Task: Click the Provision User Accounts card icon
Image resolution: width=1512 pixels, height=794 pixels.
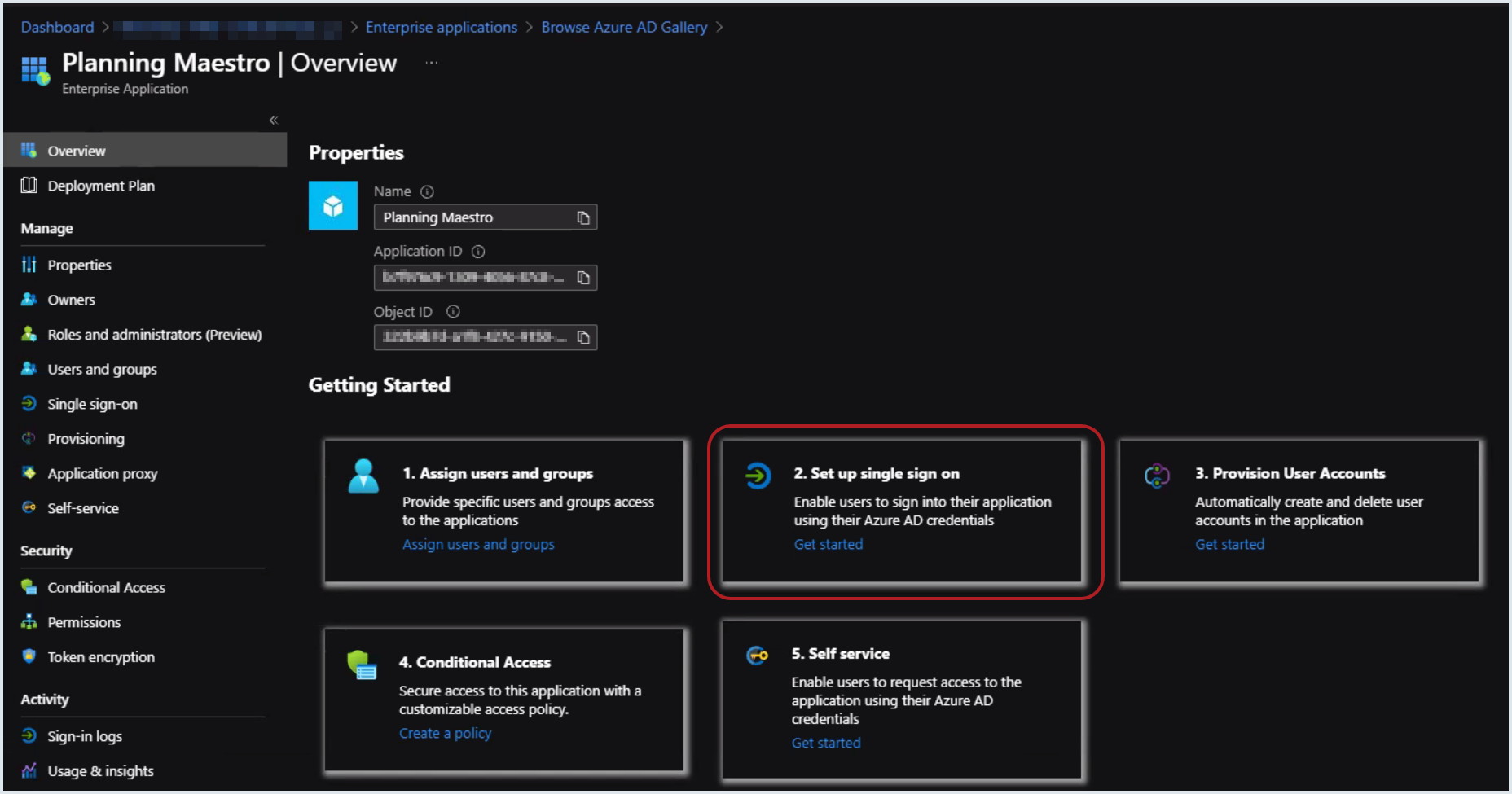Action: [1157, 476]
